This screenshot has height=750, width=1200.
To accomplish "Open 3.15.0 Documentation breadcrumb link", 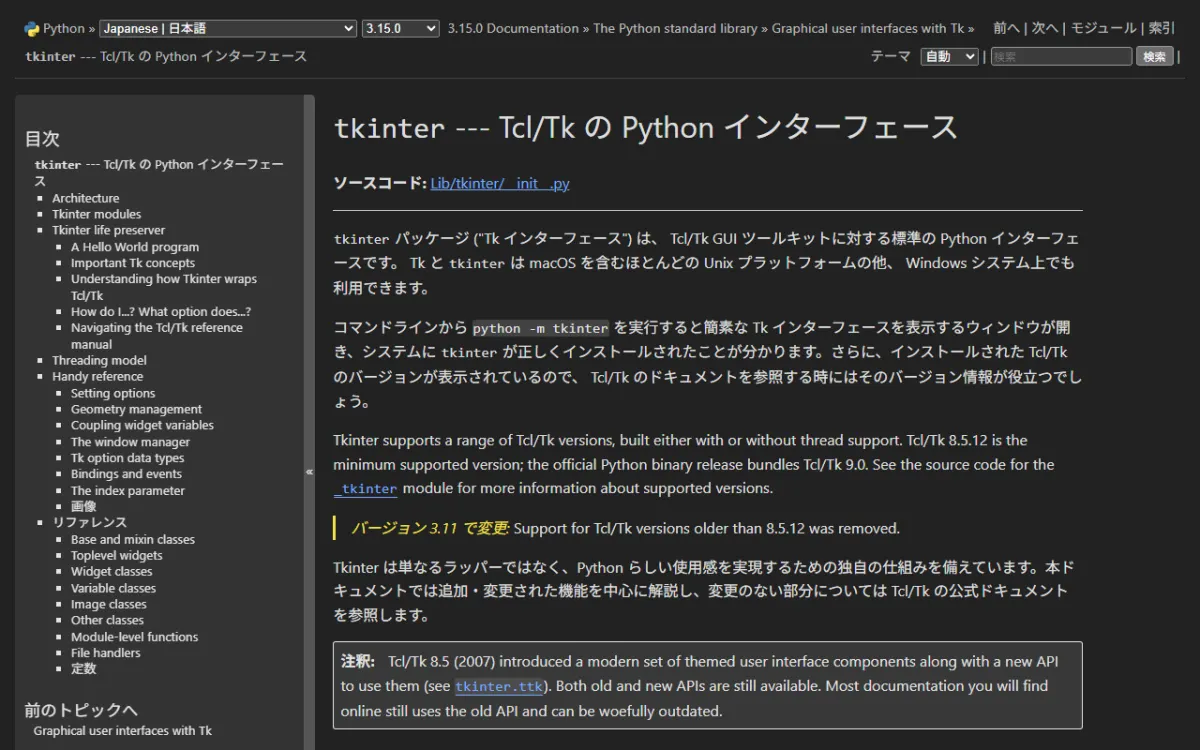I will [x=513, y=29].
